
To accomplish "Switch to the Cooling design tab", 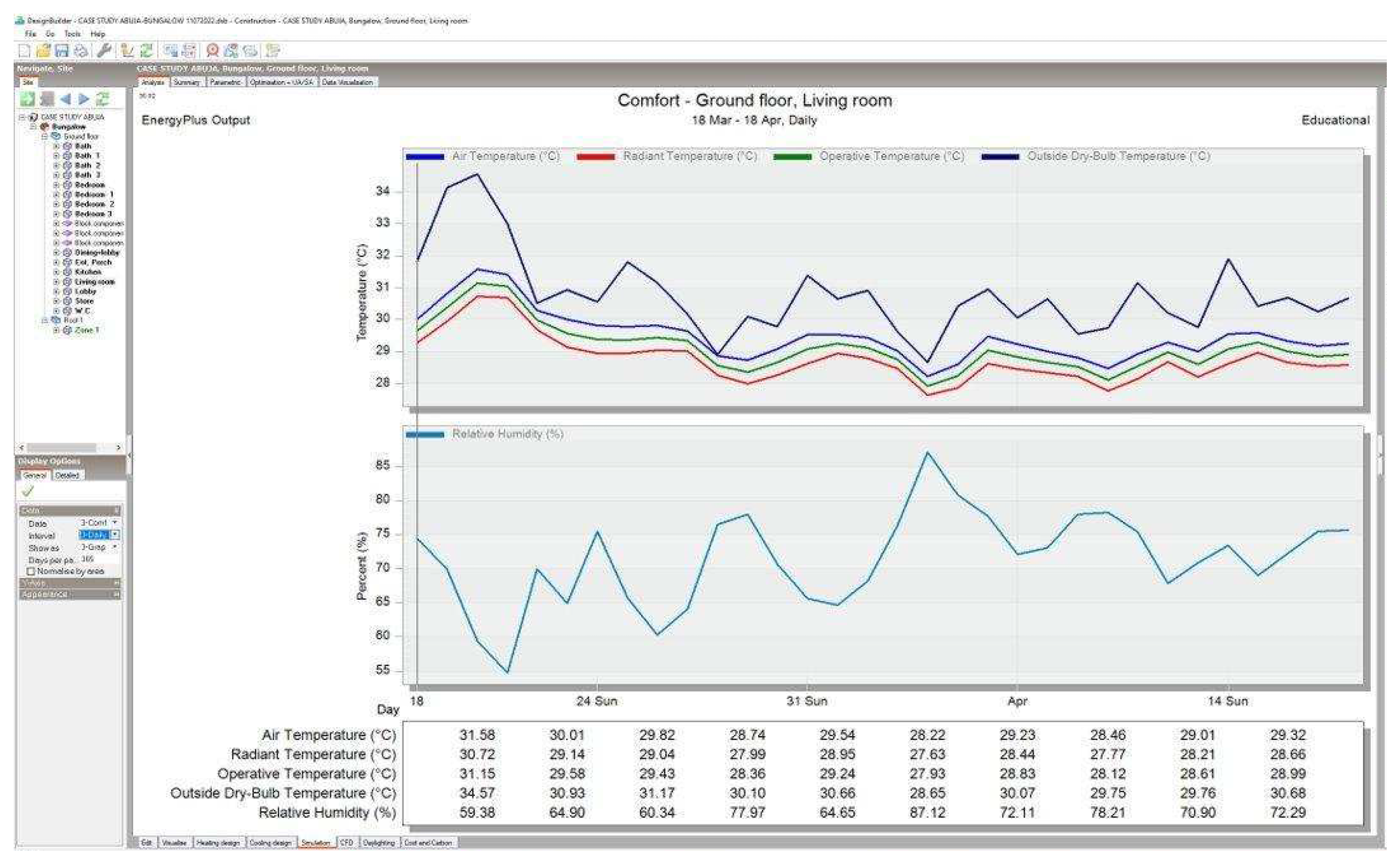I will coord(271,843).
